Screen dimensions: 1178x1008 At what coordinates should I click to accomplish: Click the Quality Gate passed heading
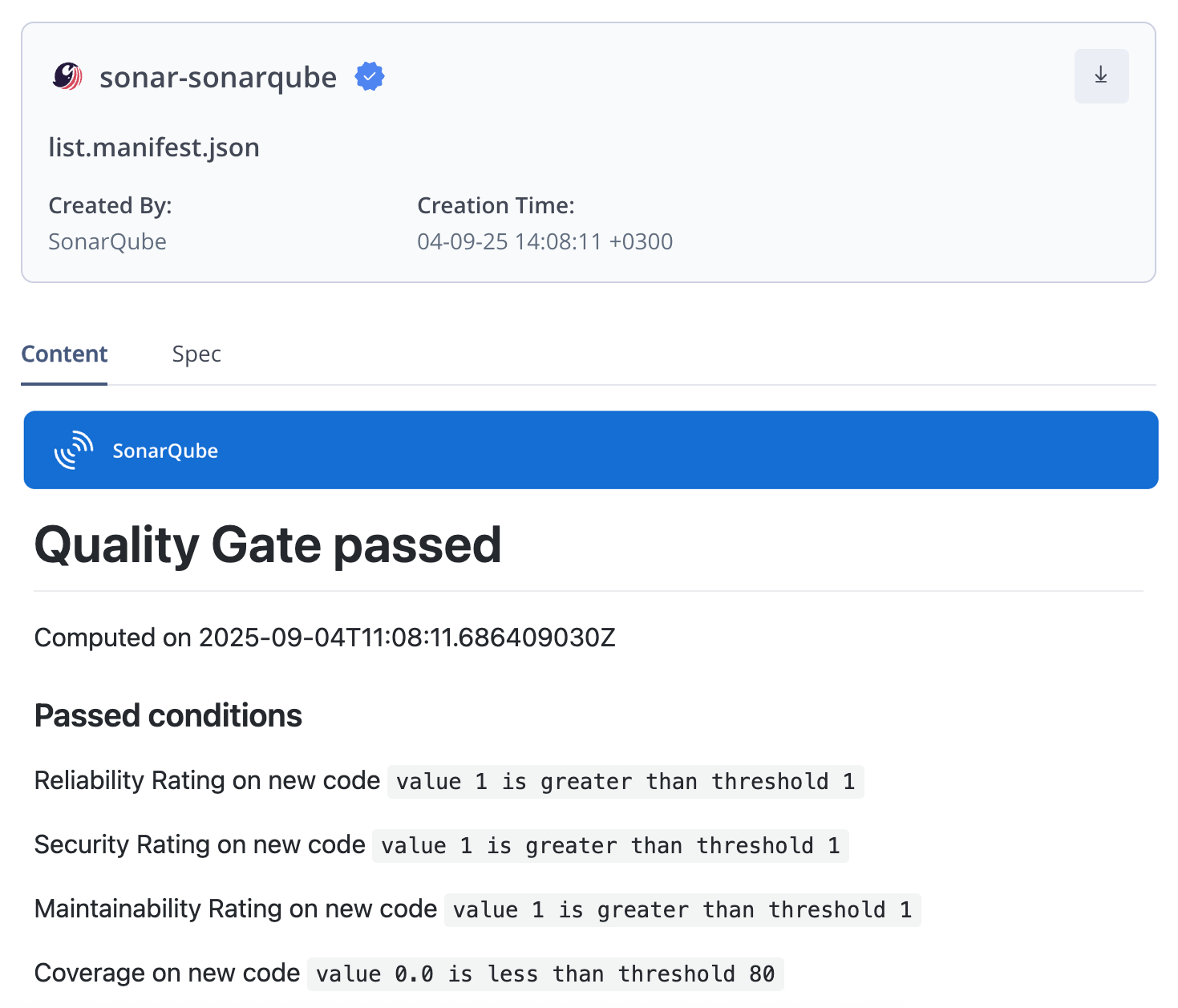click(x=268, y=545)
